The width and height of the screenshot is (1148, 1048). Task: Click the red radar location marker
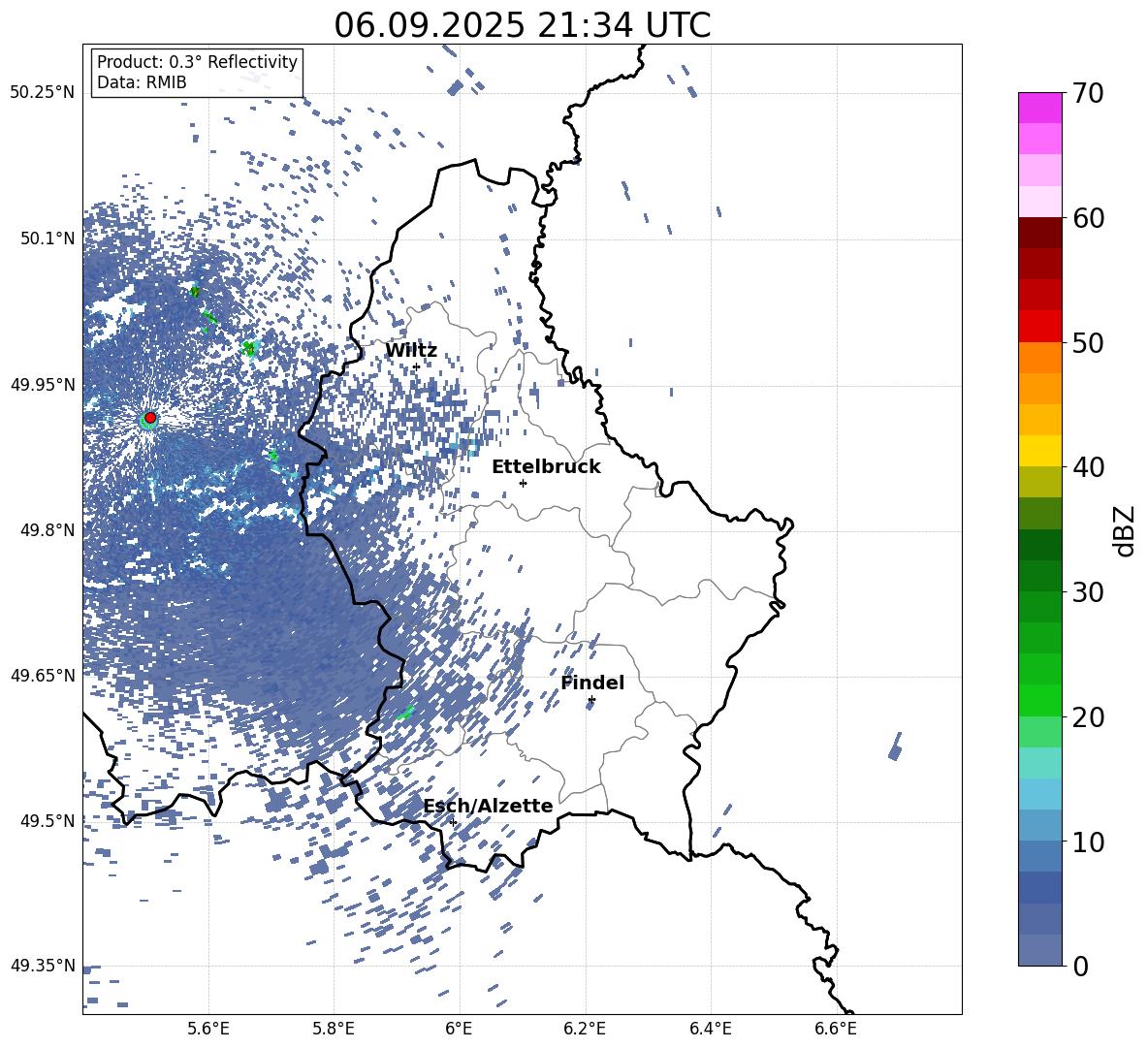pos(150,418)
